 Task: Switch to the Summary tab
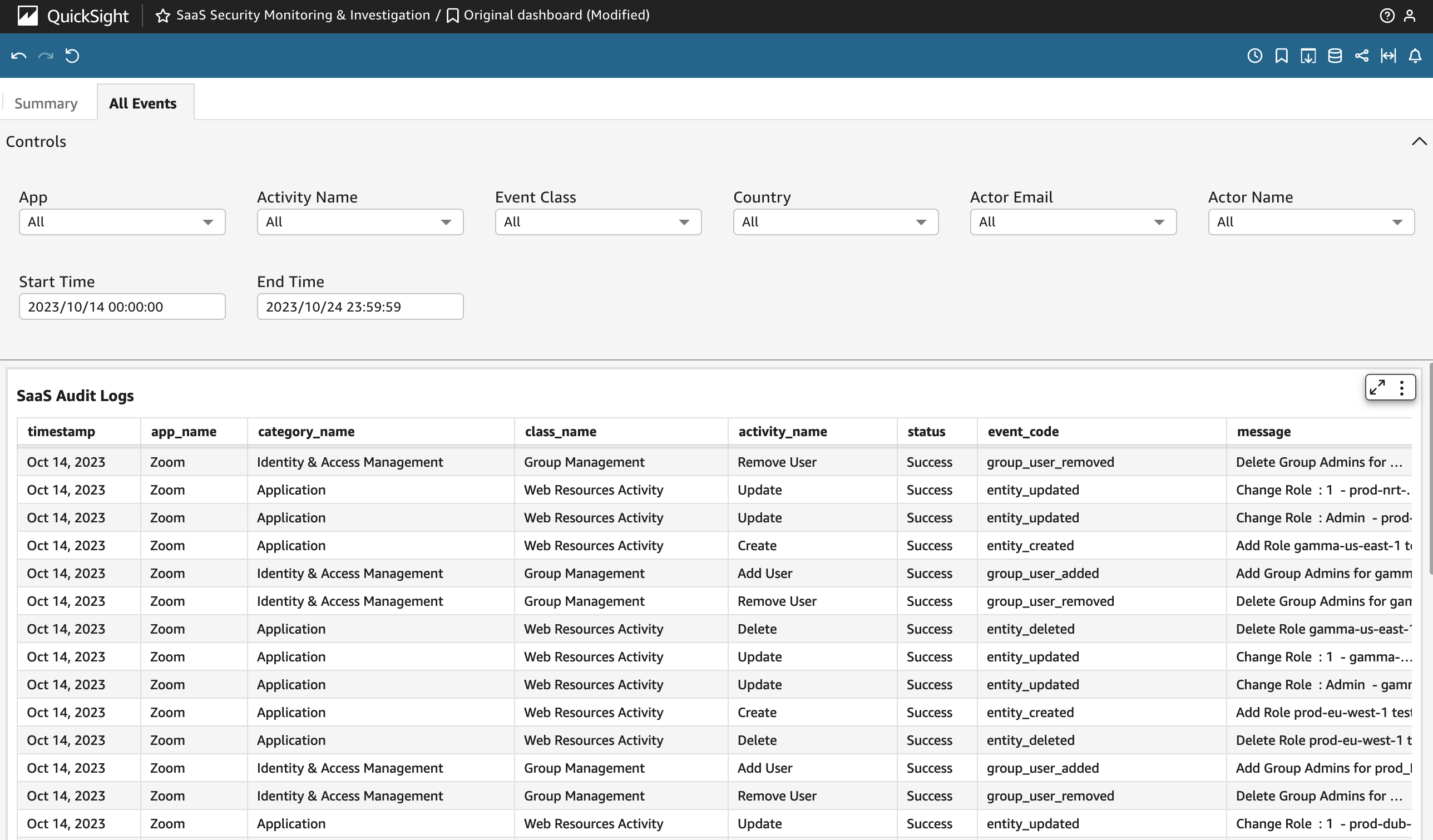click(46, 103)
